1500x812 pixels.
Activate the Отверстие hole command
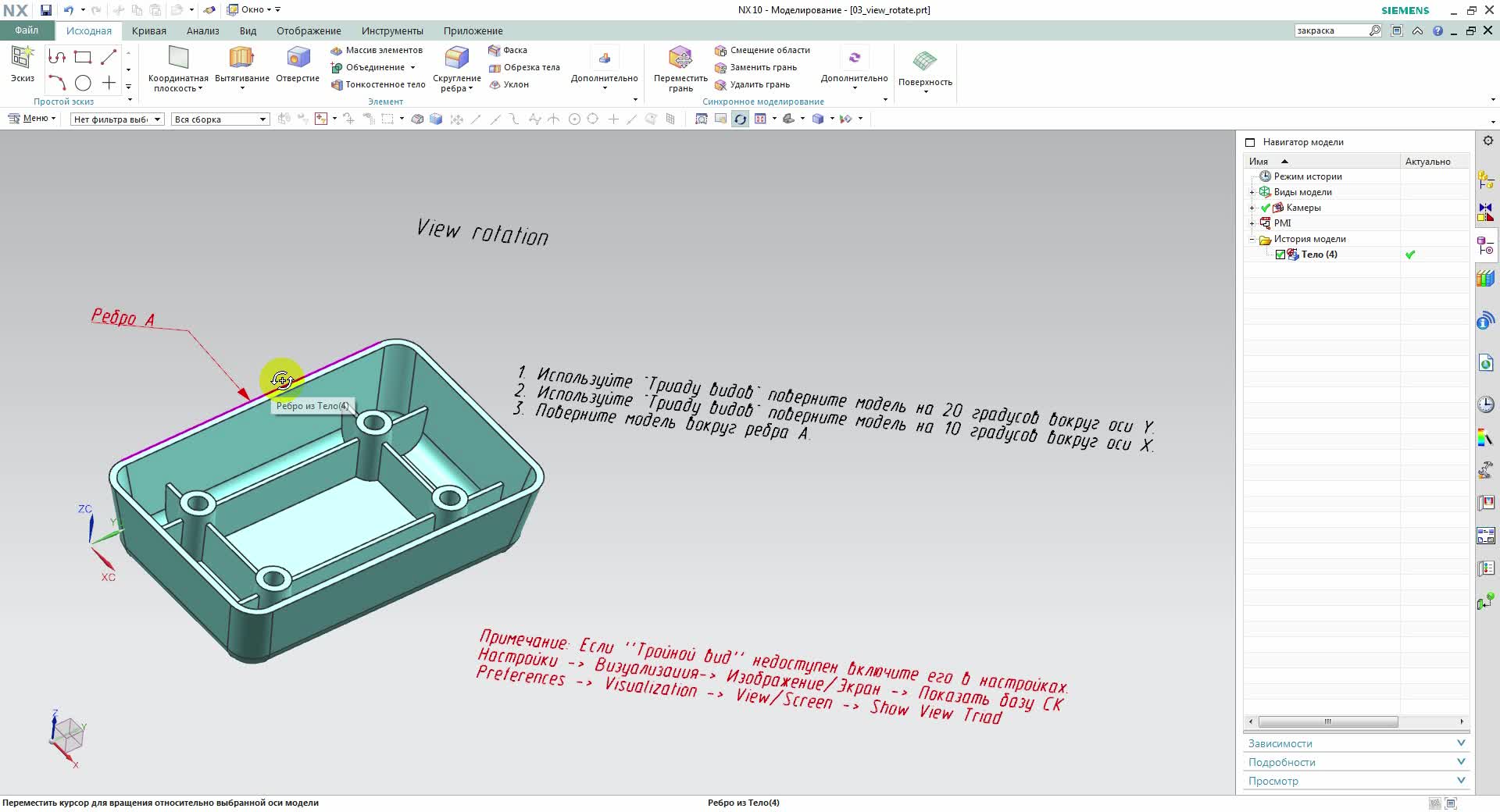pos(298,64)
